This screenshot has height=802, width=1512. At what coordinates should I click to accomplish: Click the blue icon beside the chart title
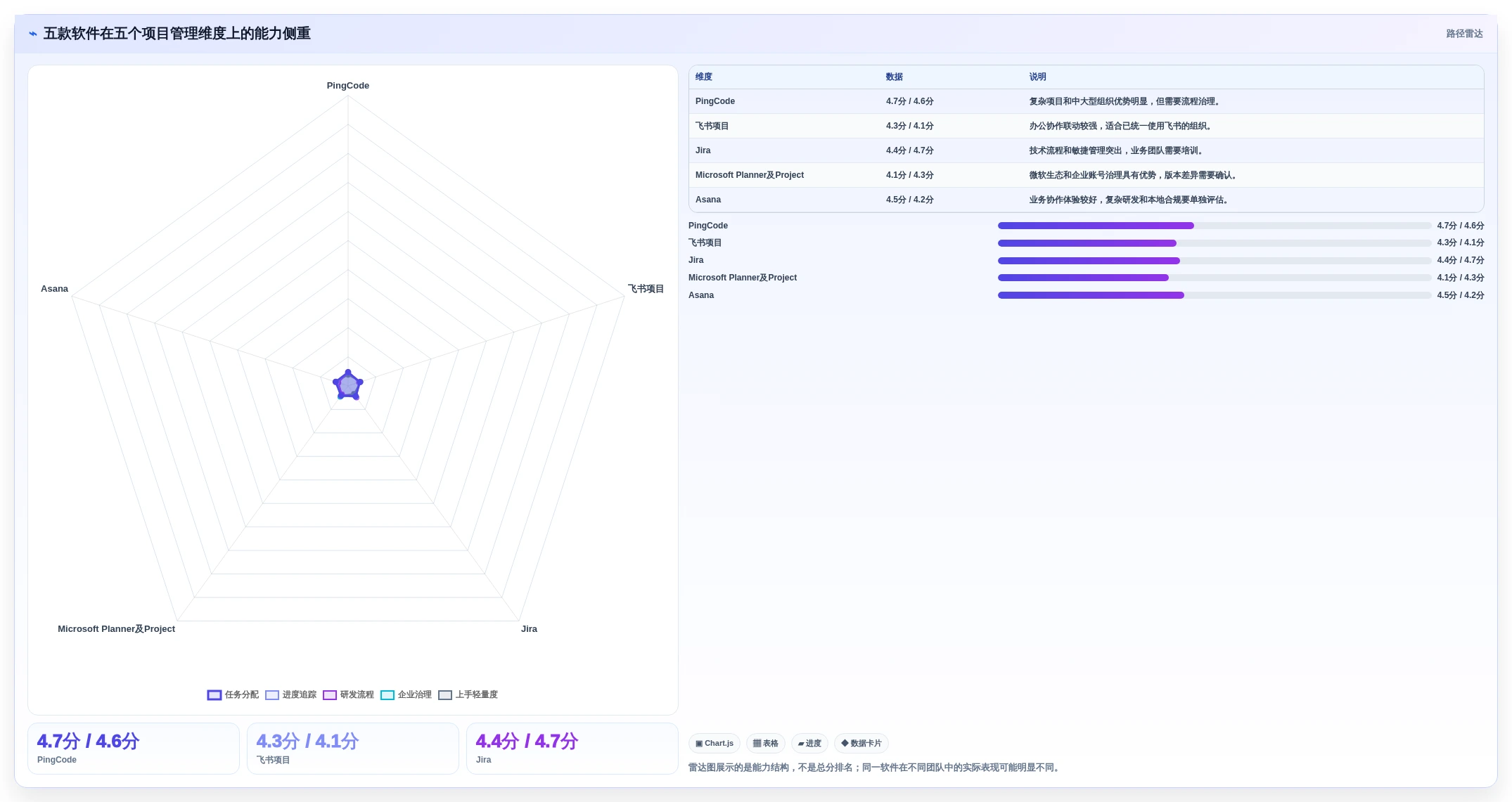32,34
